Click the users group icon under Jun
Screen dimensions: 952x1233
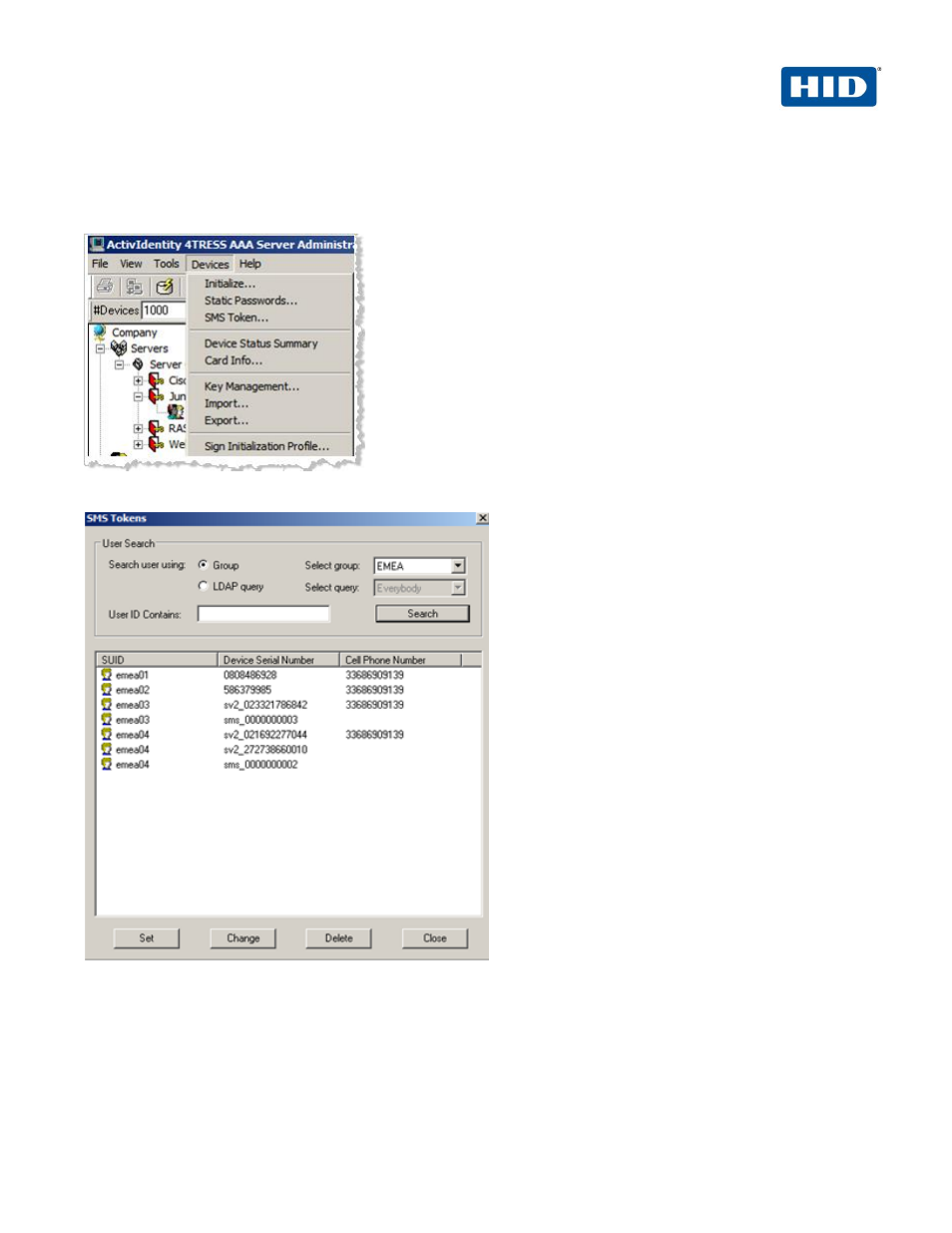[x=176, y=411]
